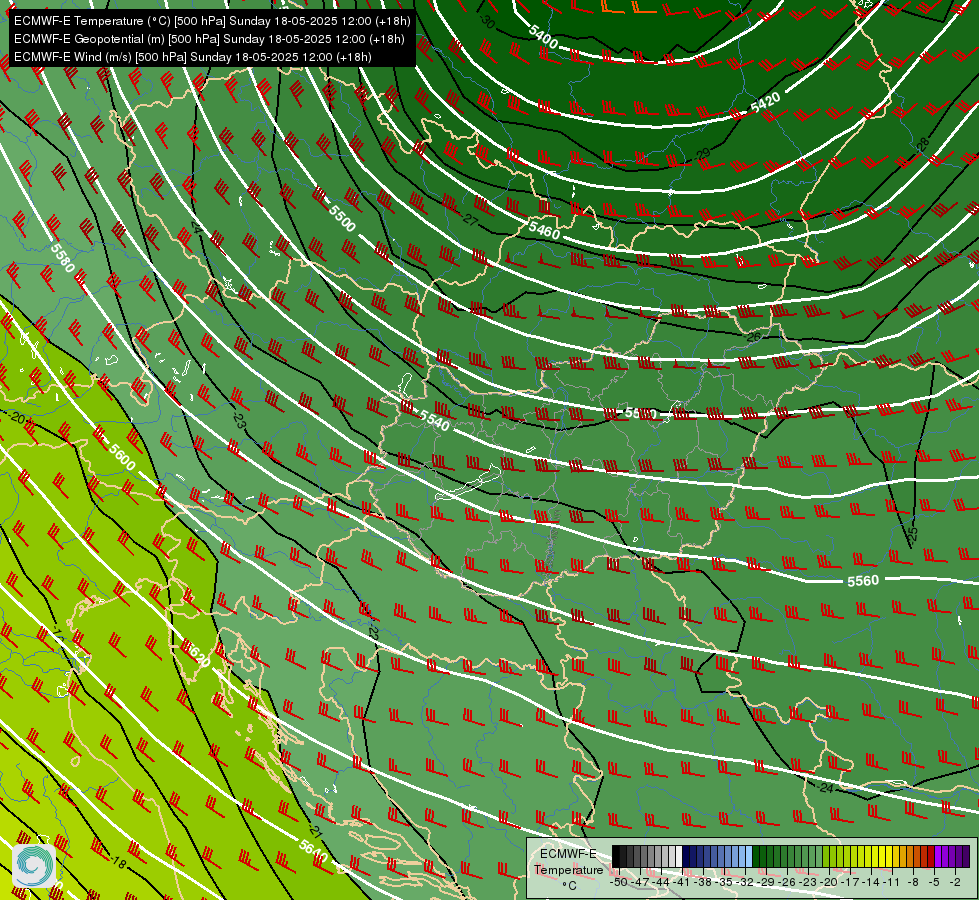Click the -11 tick label on the color scale
Screen dimensions: 979x900
(891, 882)
